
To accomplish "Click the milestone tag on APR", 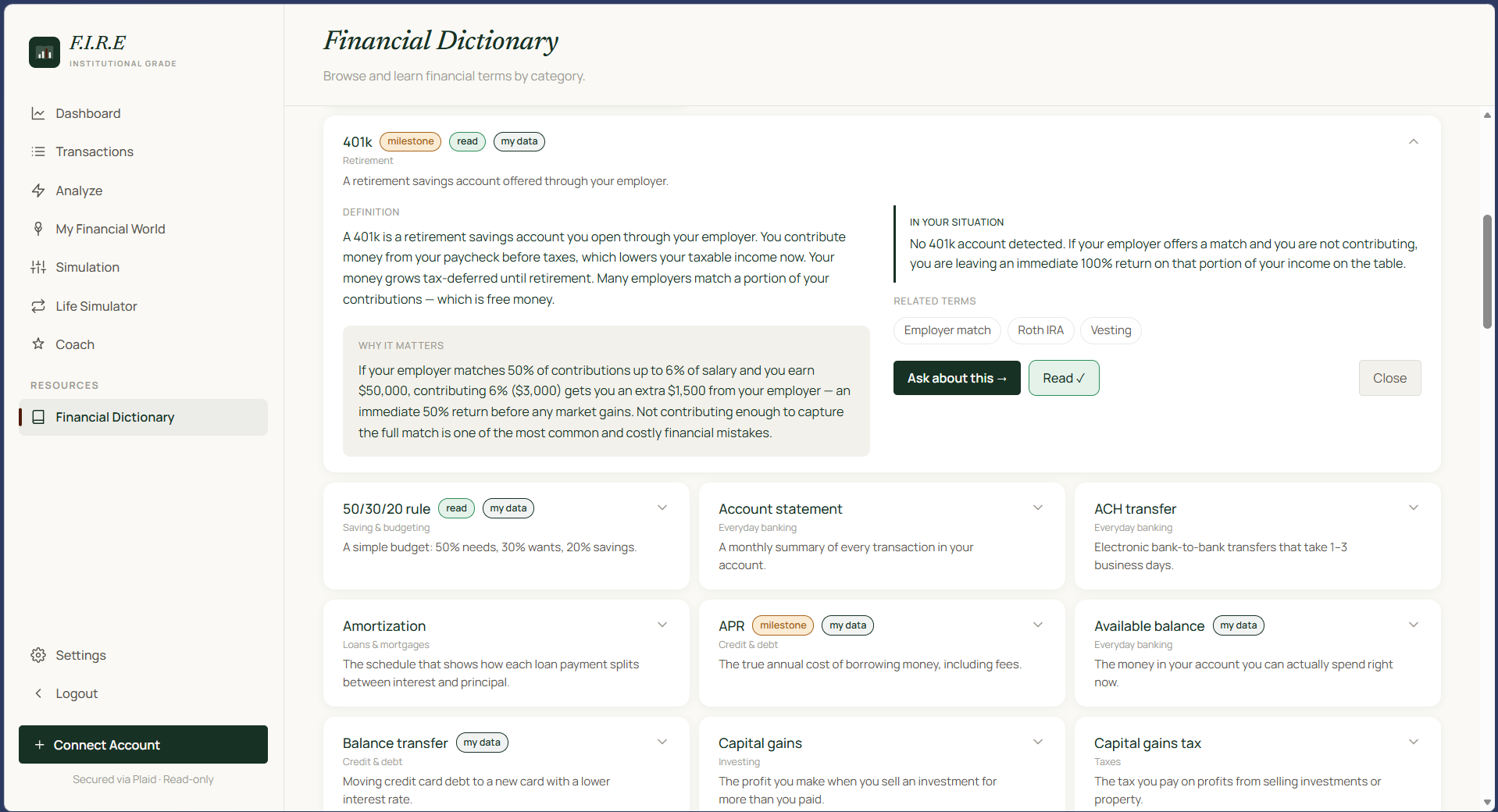I will pos(783,625).
